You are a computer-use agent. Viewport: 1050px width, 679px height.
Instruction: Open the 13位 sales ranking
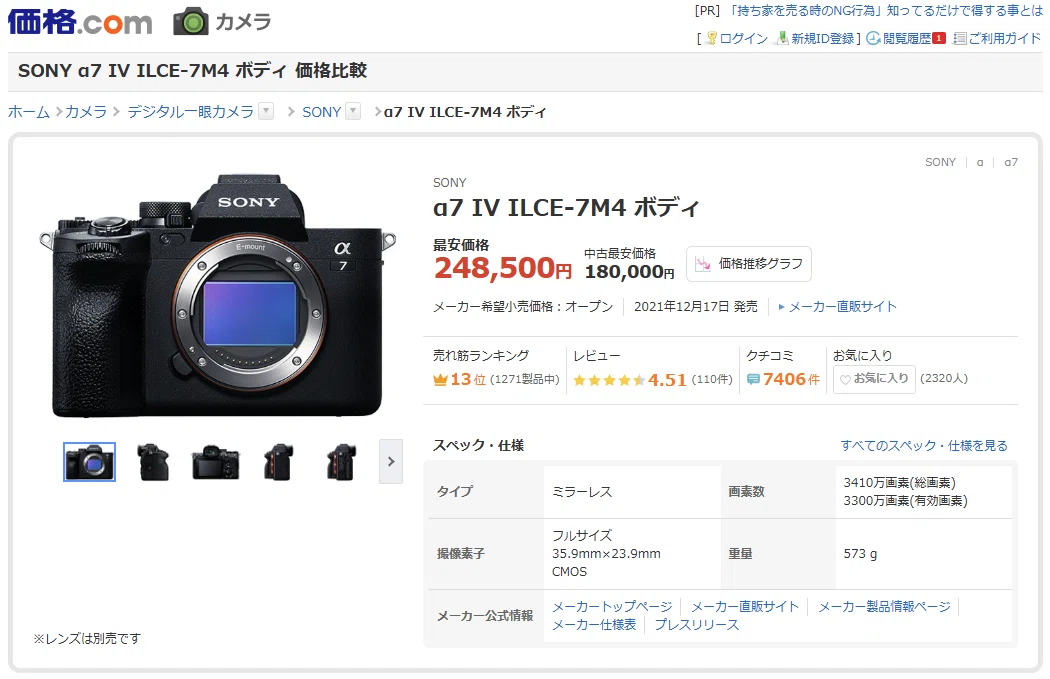pyautogui.click(x=467, y=379)
